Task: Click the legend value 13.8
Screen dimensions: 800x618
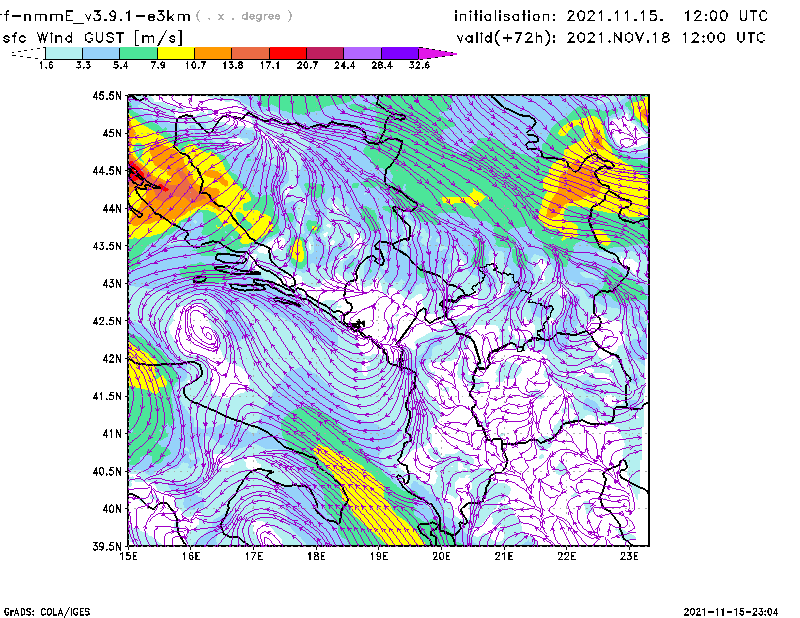Action: pyautogui.click(x=233, y=65)
